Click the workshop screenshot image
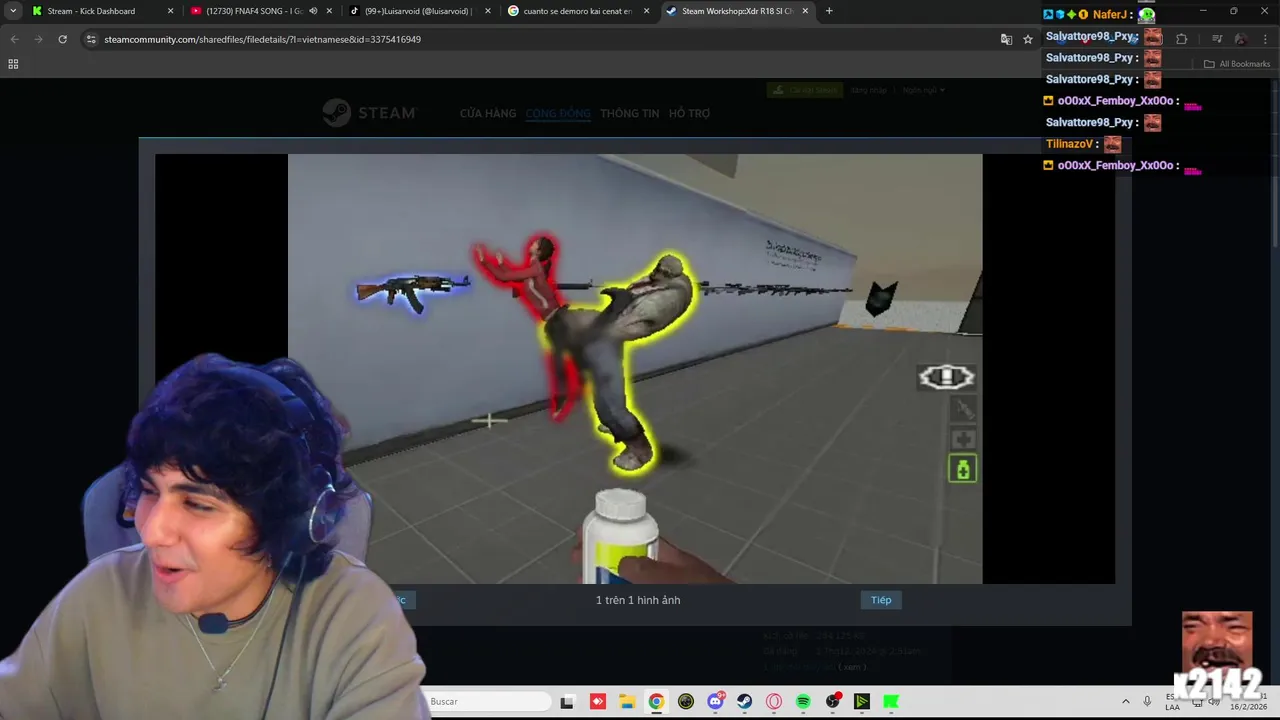1280x720 pixels. coord(635,368)
